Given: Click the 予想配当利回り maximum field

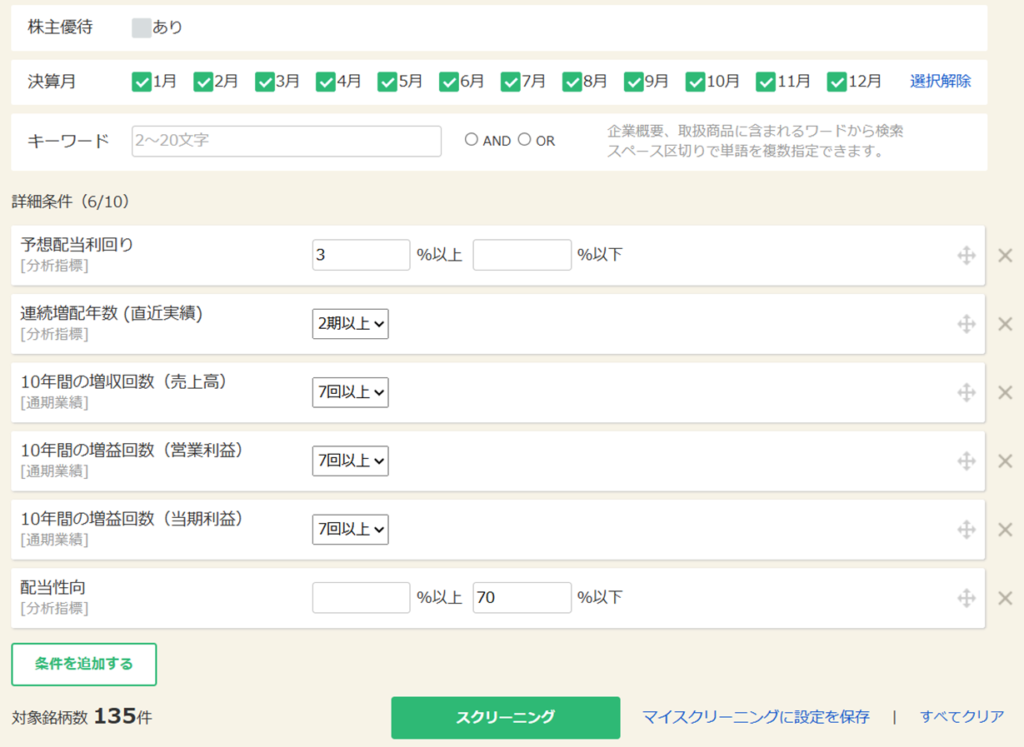Looking at the screenshot, I should (x=522, y=255).
